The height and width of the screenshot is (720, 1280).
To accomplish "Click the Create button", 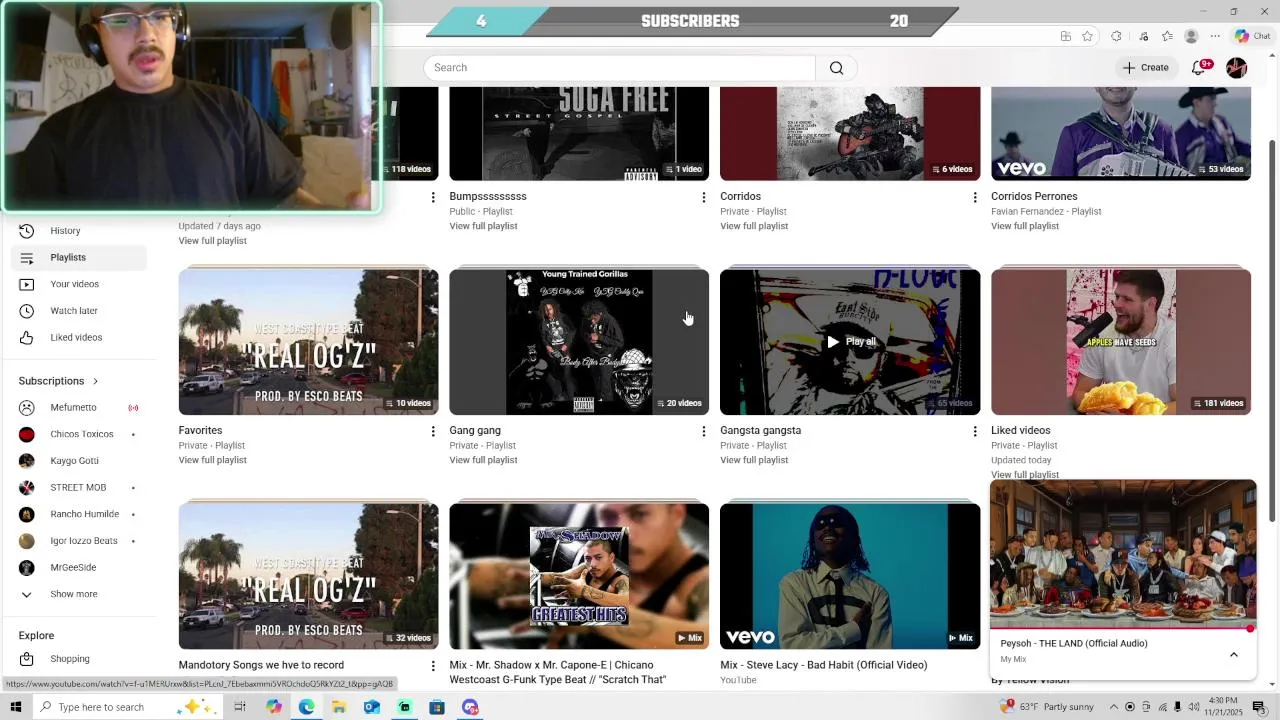I will 1145,68.
